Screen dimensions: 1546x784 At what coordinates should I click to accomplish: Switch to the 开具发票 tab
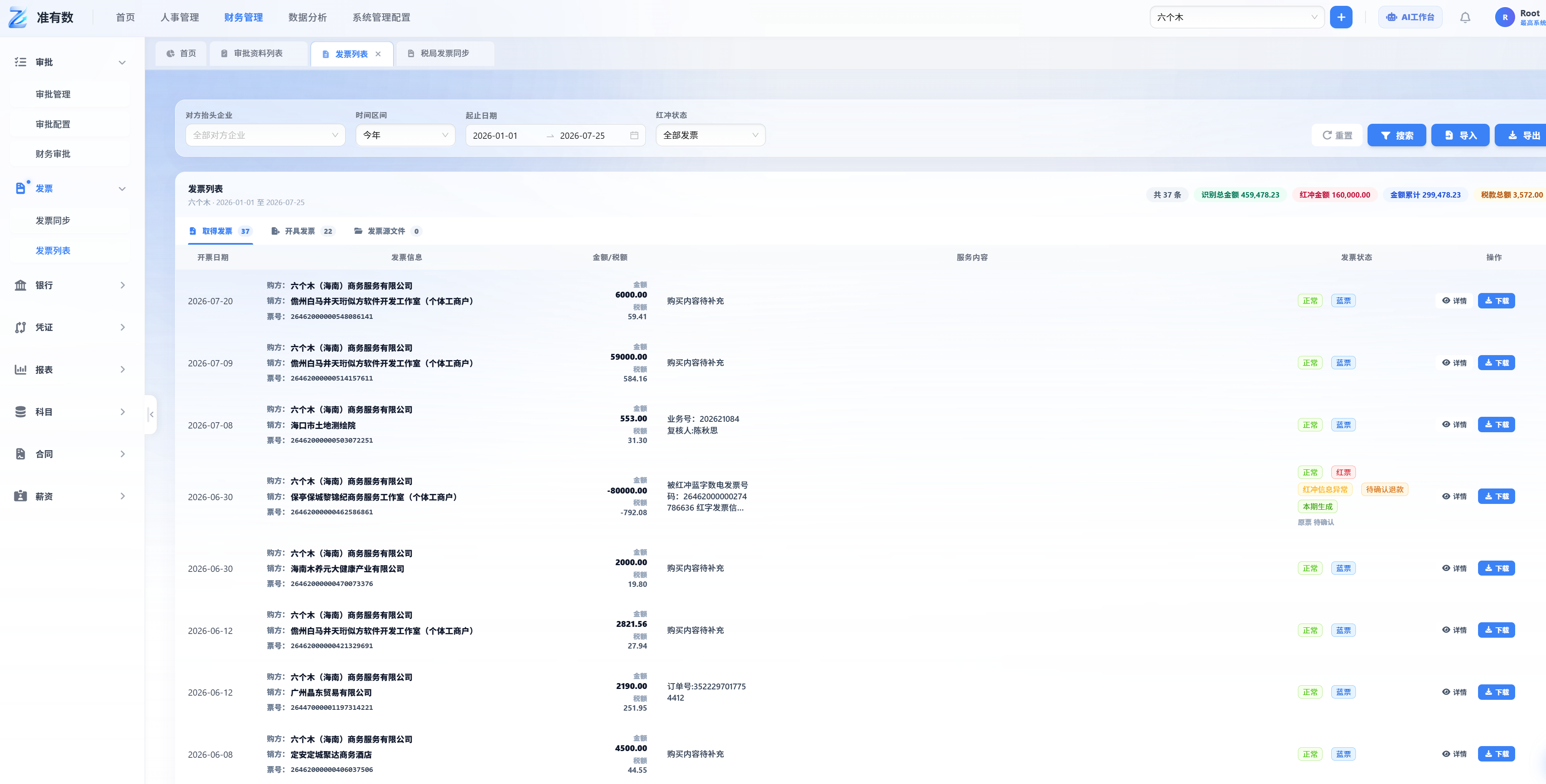point(302,232)
